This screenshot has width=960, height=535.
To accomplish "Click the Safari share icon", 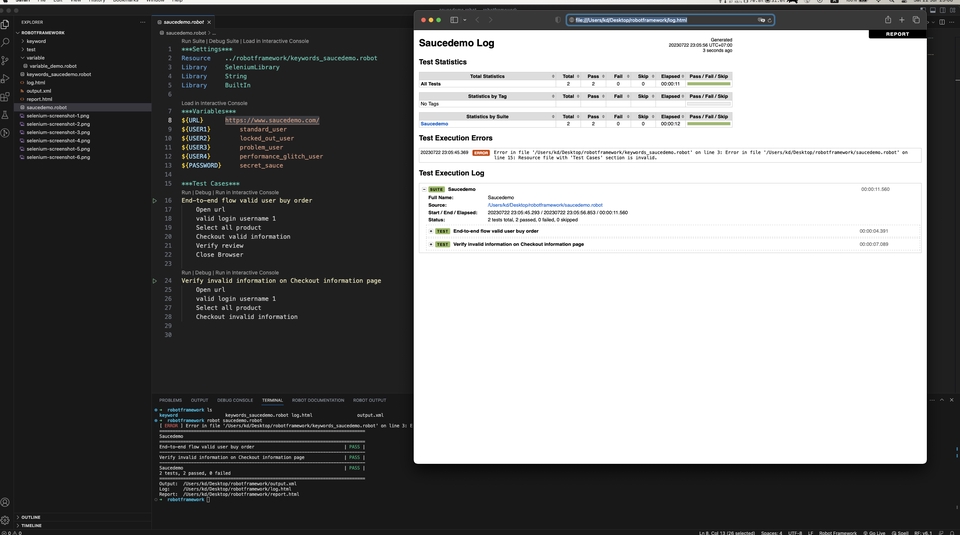I will (x=888, y=20).
